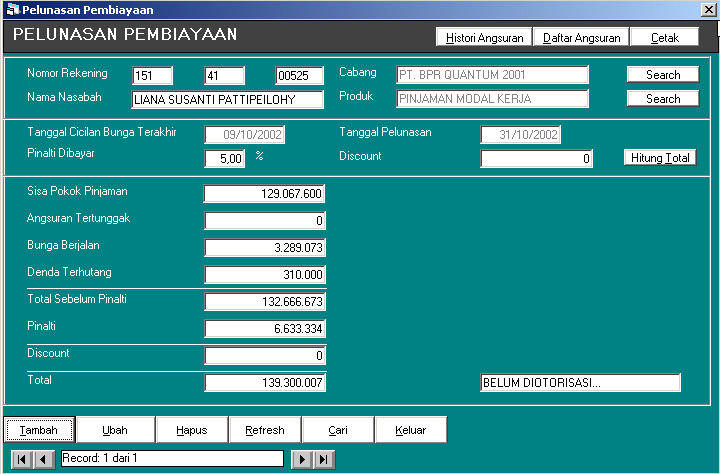Viewport: 720px width, 474px height.
Task: Open Daftar Angsuran list
Action: pyautogui.click(x=582, y=37)
